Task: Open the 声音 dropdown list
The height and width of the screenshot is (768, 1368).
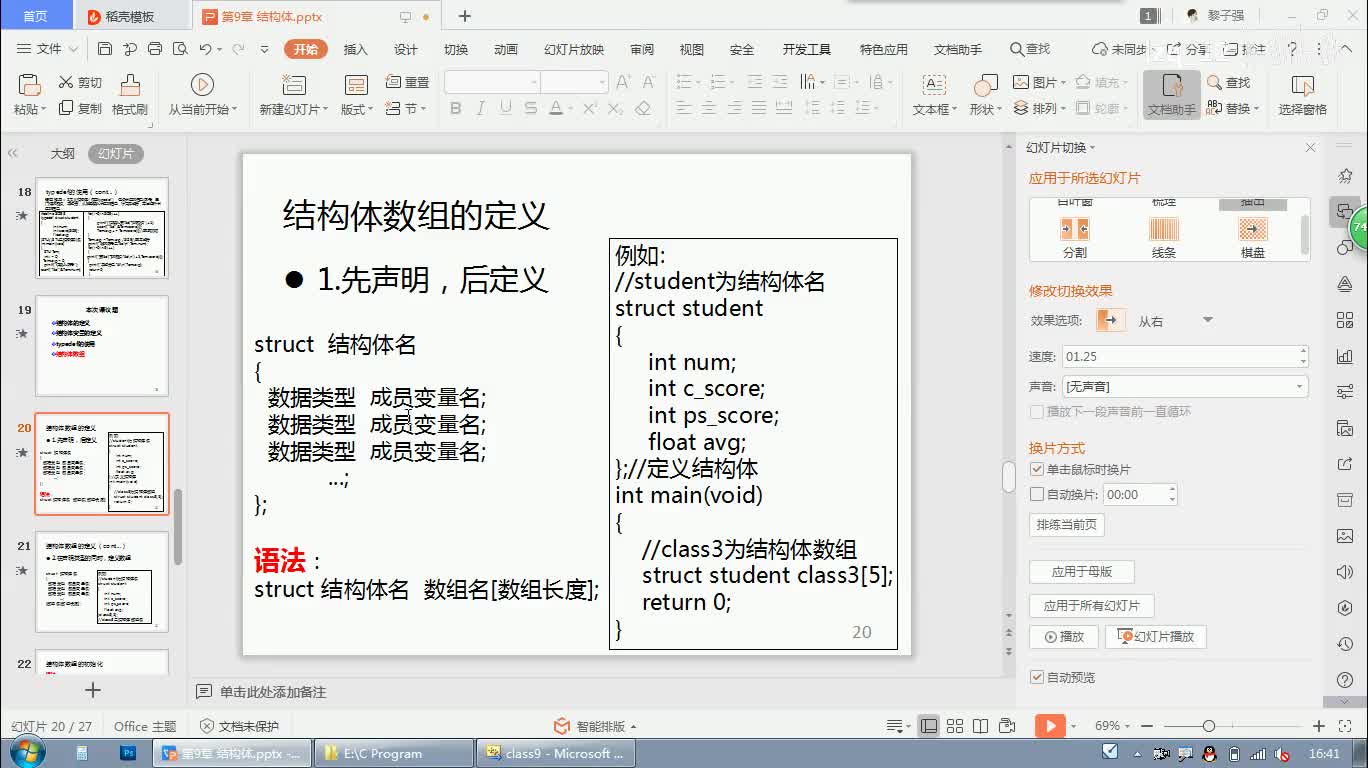Action: click(1299, 386)
